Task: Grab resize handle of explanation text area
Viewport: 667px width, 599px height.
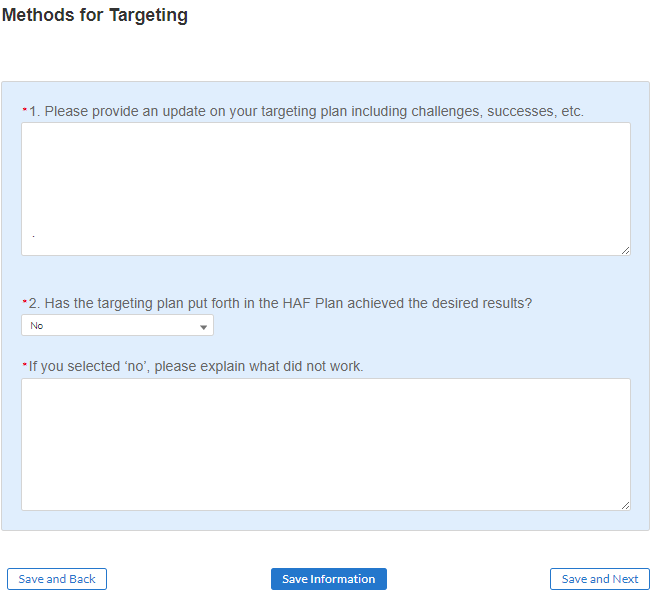Action: coord(625,506)
